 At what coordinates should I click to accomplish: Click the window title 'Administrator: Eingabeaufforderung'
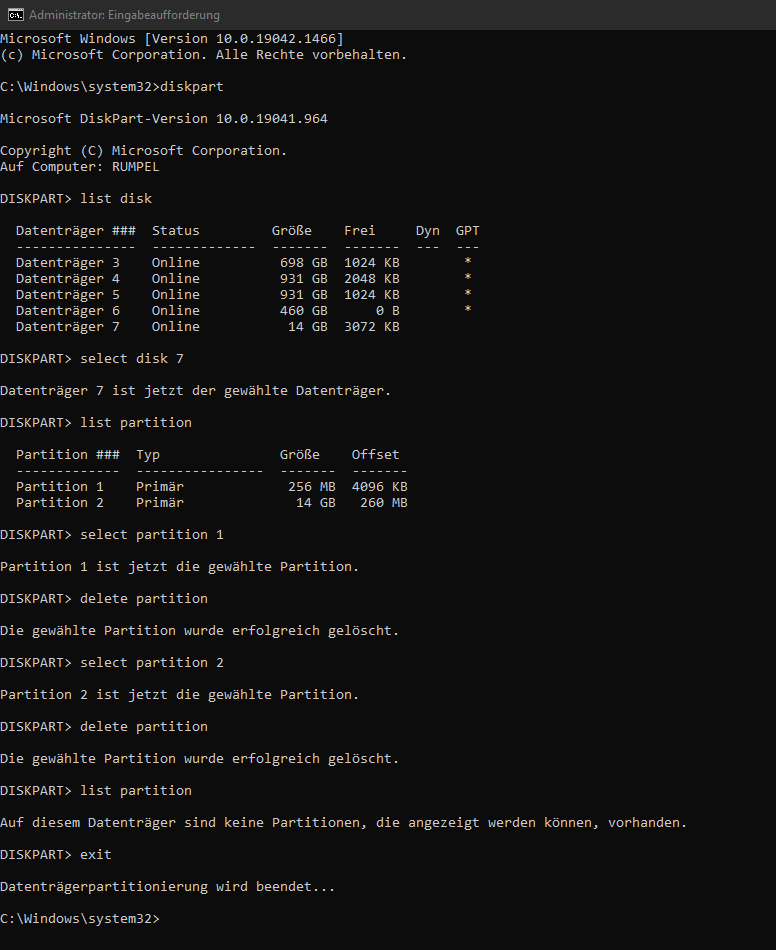(x=124, y=15)
